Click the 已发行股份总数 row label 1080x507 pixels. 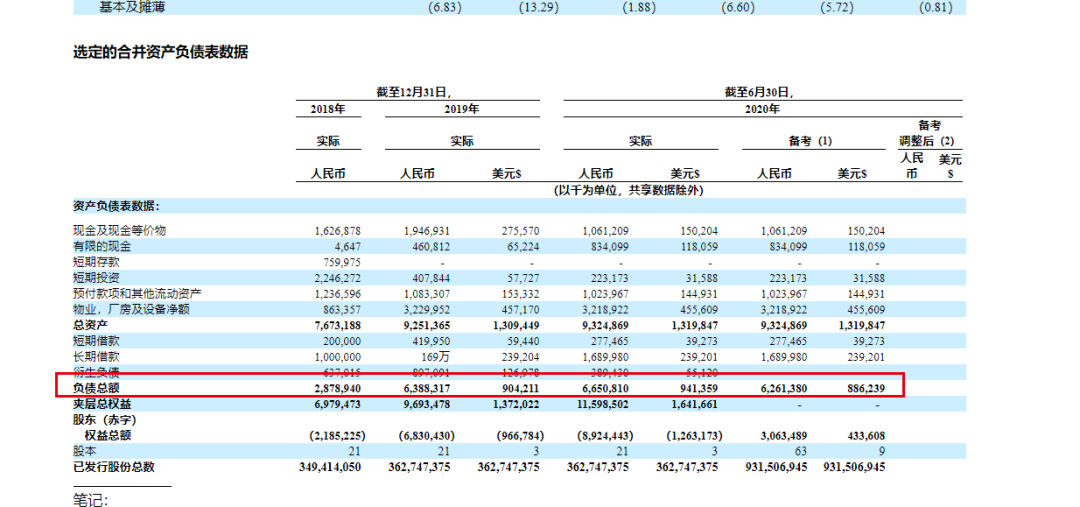pos(114,467)
